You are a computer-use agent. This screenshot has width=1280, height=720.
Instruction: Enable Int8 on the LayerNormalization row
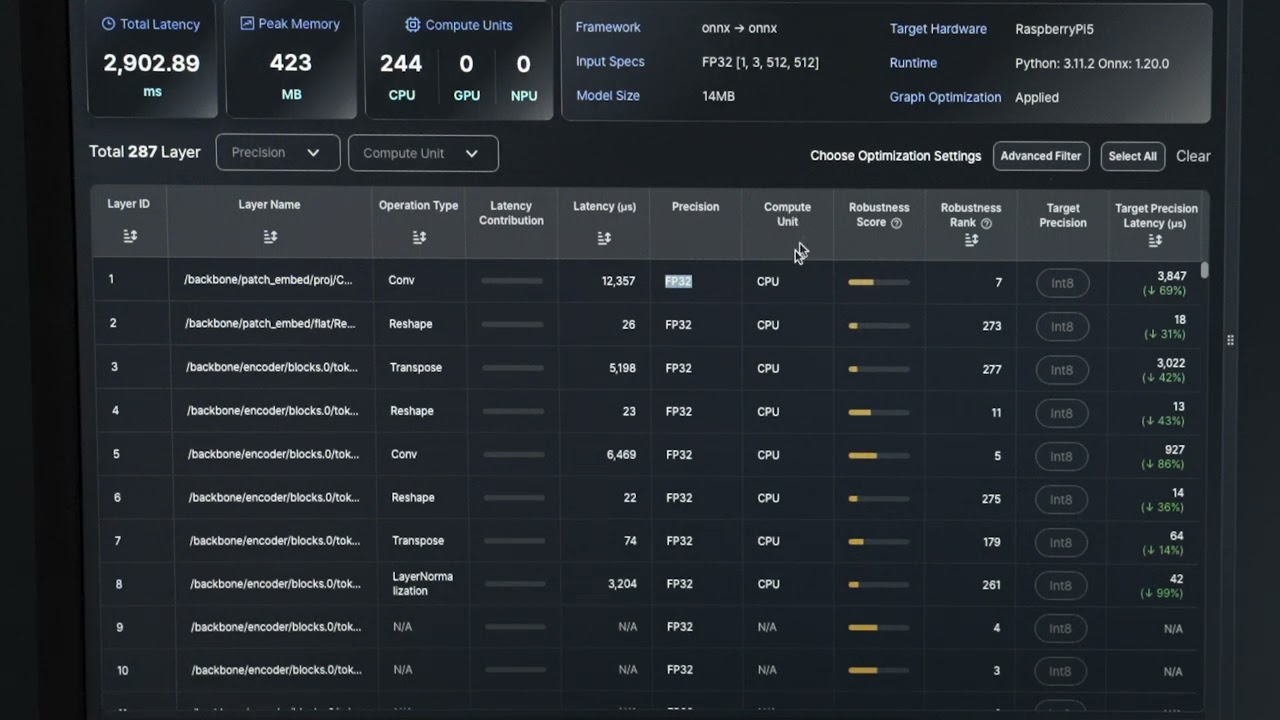pos(1061,585)
